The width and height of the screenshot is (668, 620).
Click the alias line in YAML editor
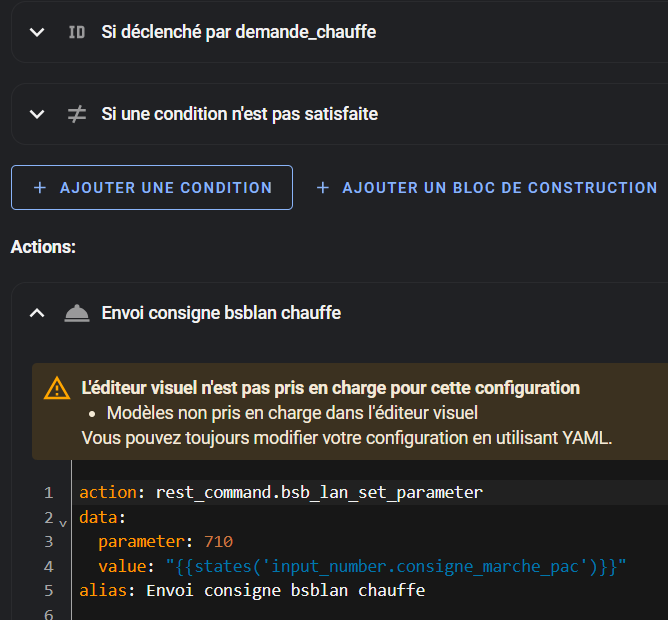click(252, 591)
